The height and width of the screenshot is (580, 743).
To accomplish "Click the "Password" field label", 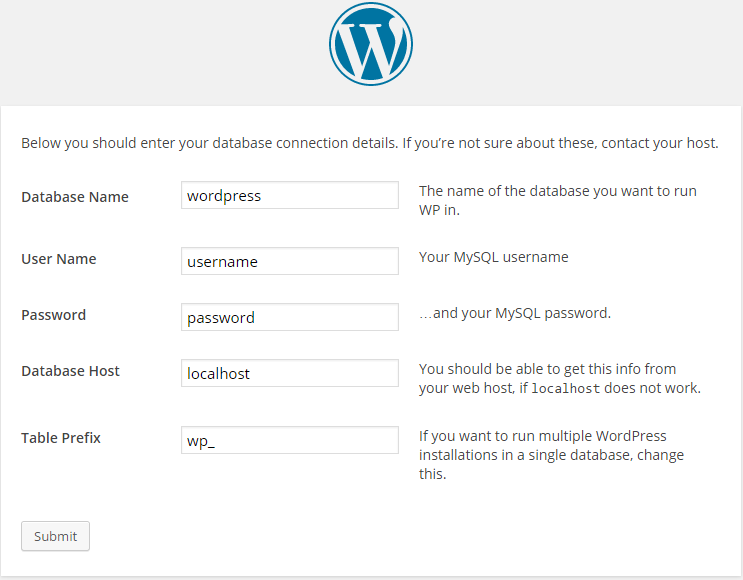I will click(54, 315).
